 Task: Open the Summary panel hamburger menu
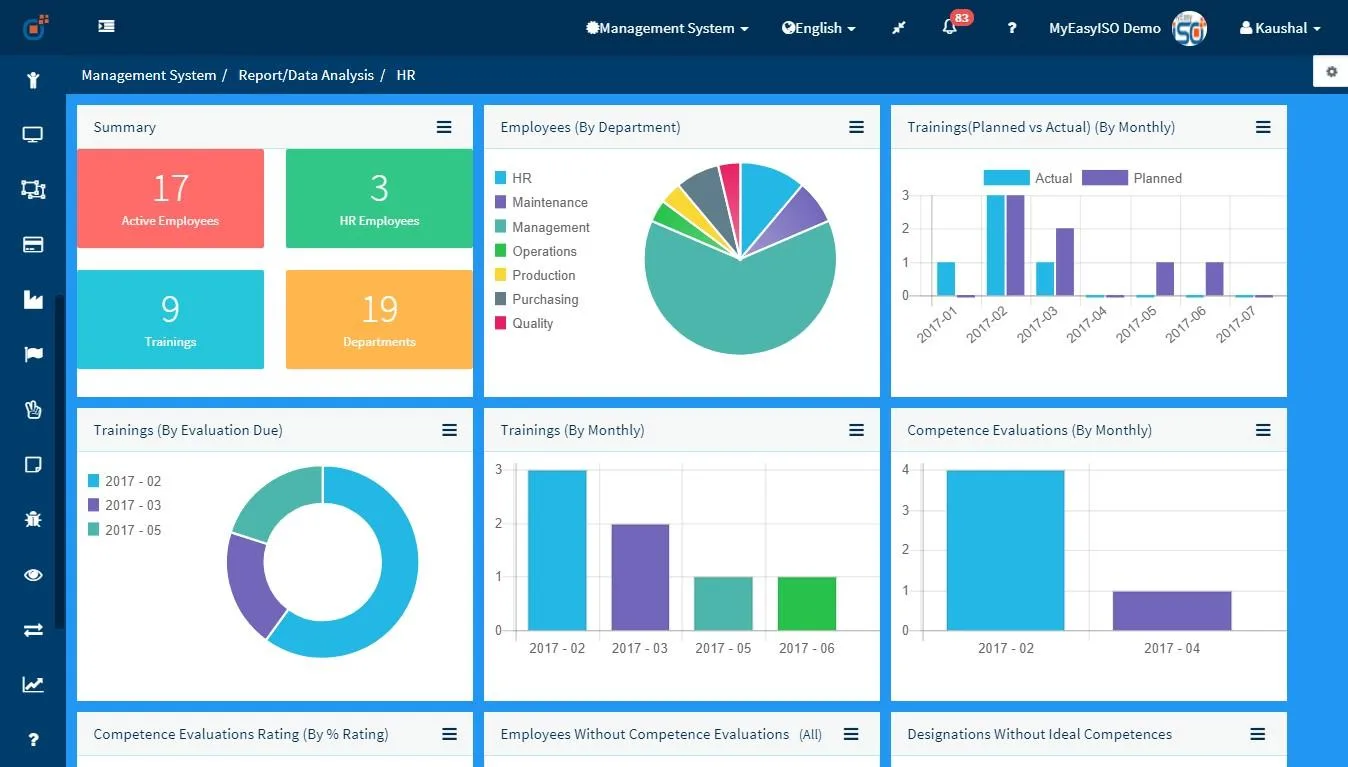tap(444, 127)
